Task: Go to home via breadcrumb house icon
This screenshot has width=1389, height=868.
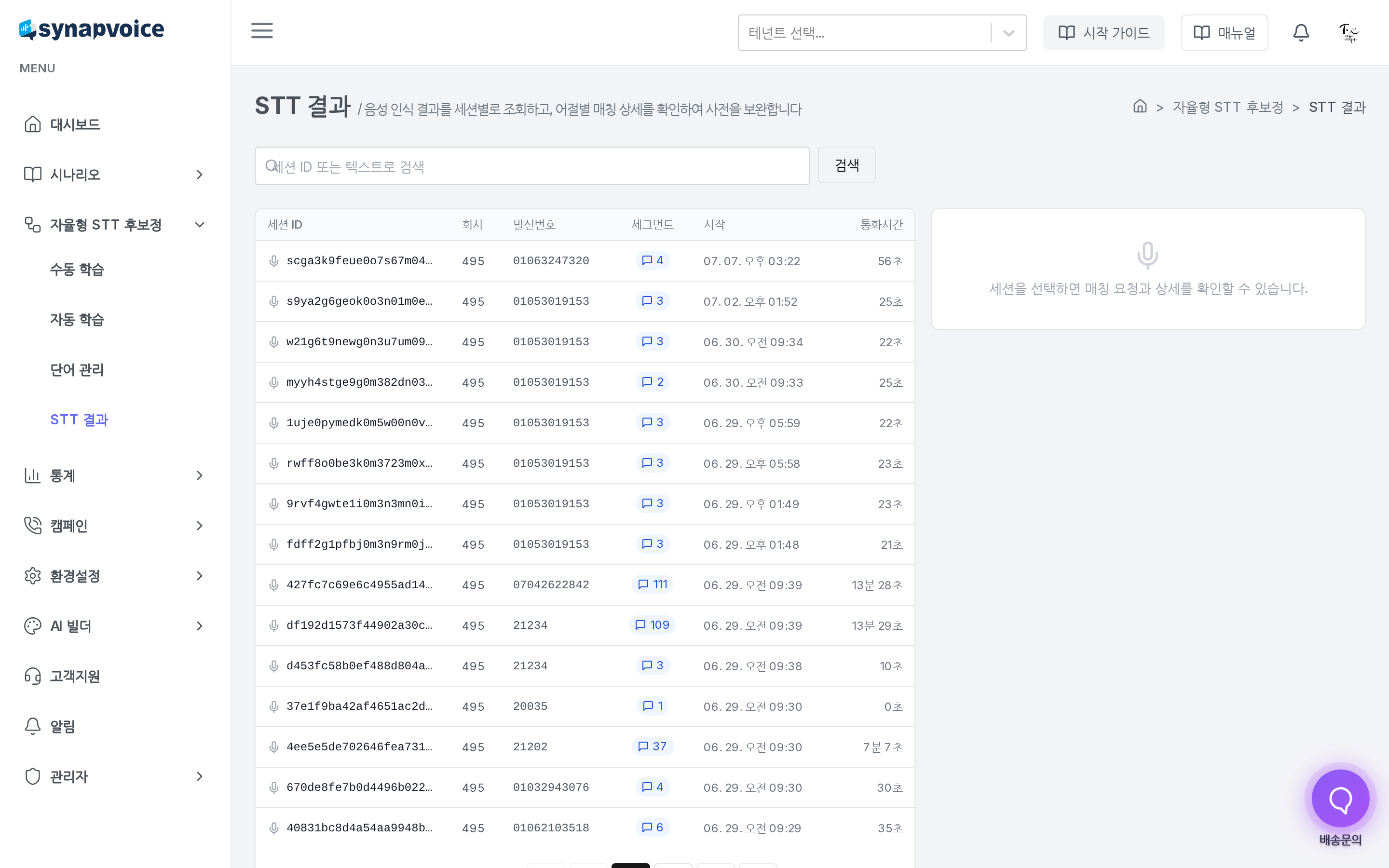Action: click(1140, 106)
